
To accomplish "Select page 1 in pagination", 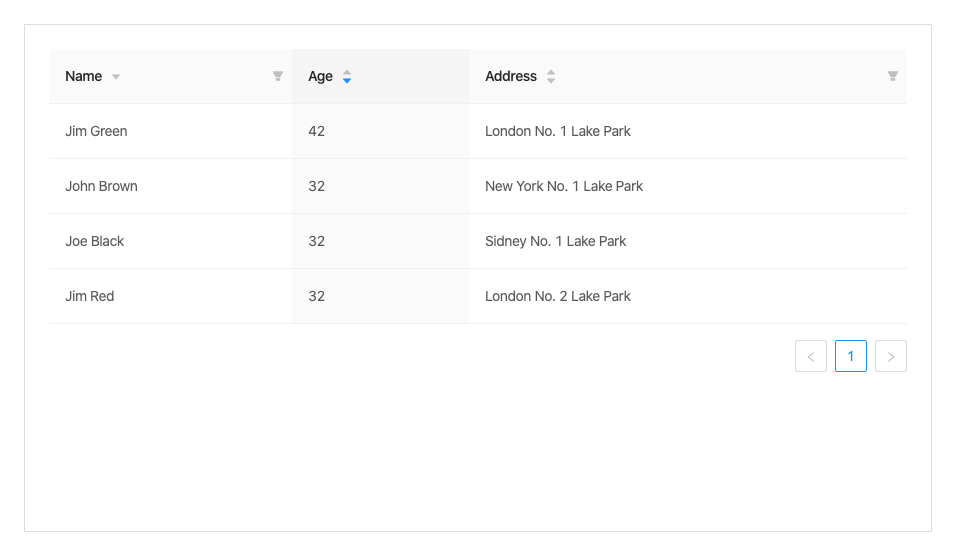I will 851,356.
